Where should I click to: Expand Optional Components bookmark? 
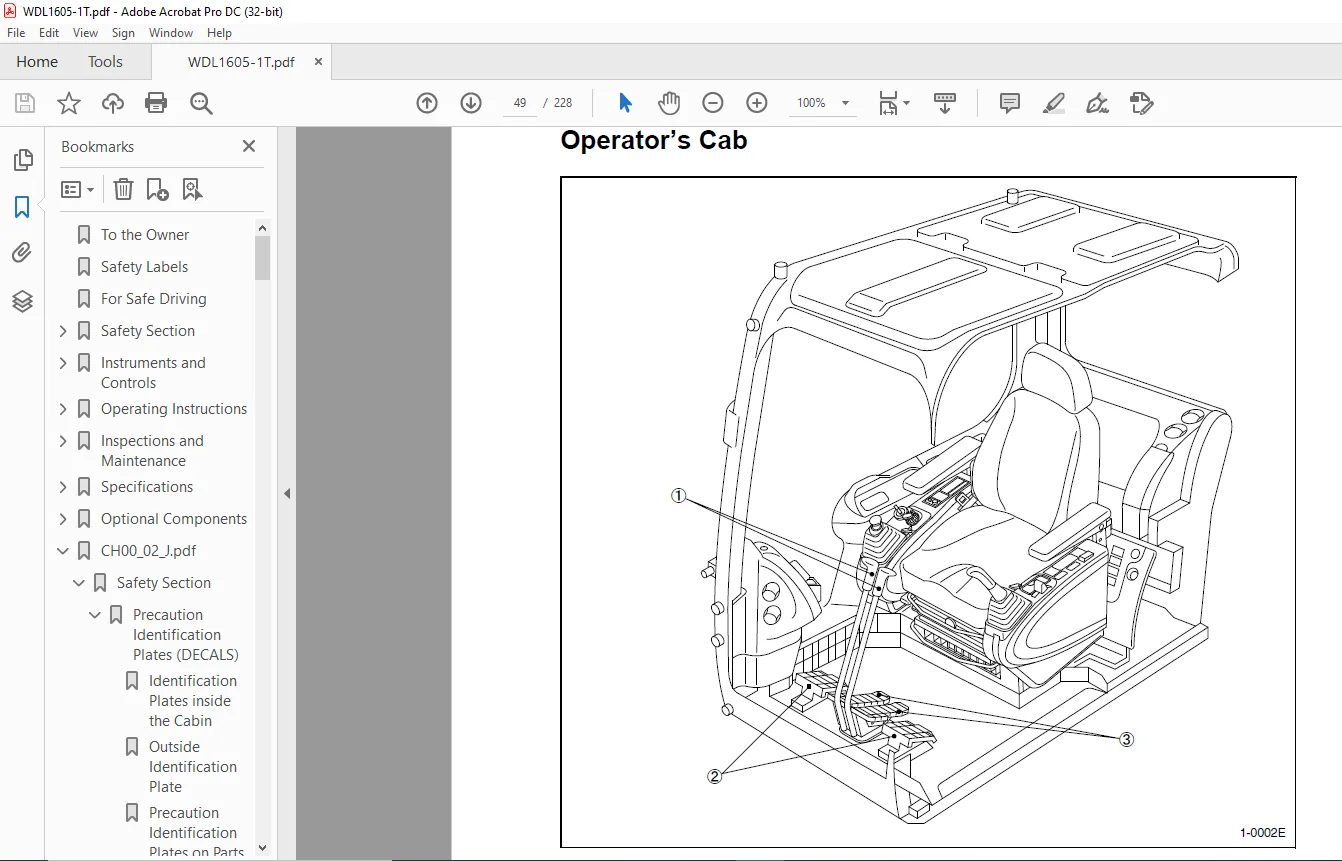pos(63,519)
